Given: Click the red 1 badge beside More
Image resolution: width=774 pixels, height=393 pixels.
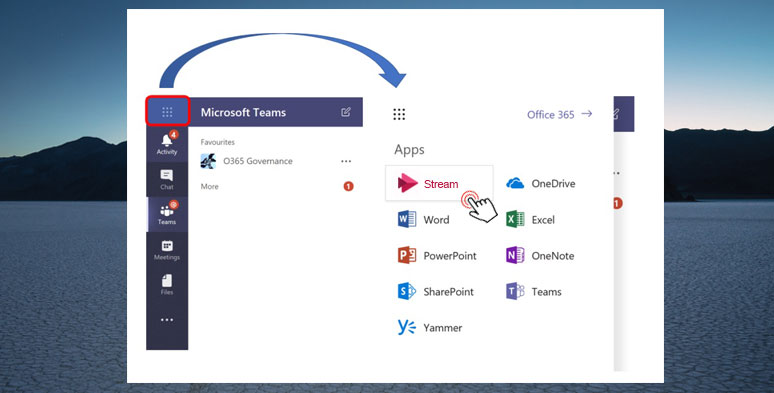Looking at the screenshot, I should (348, 186).
